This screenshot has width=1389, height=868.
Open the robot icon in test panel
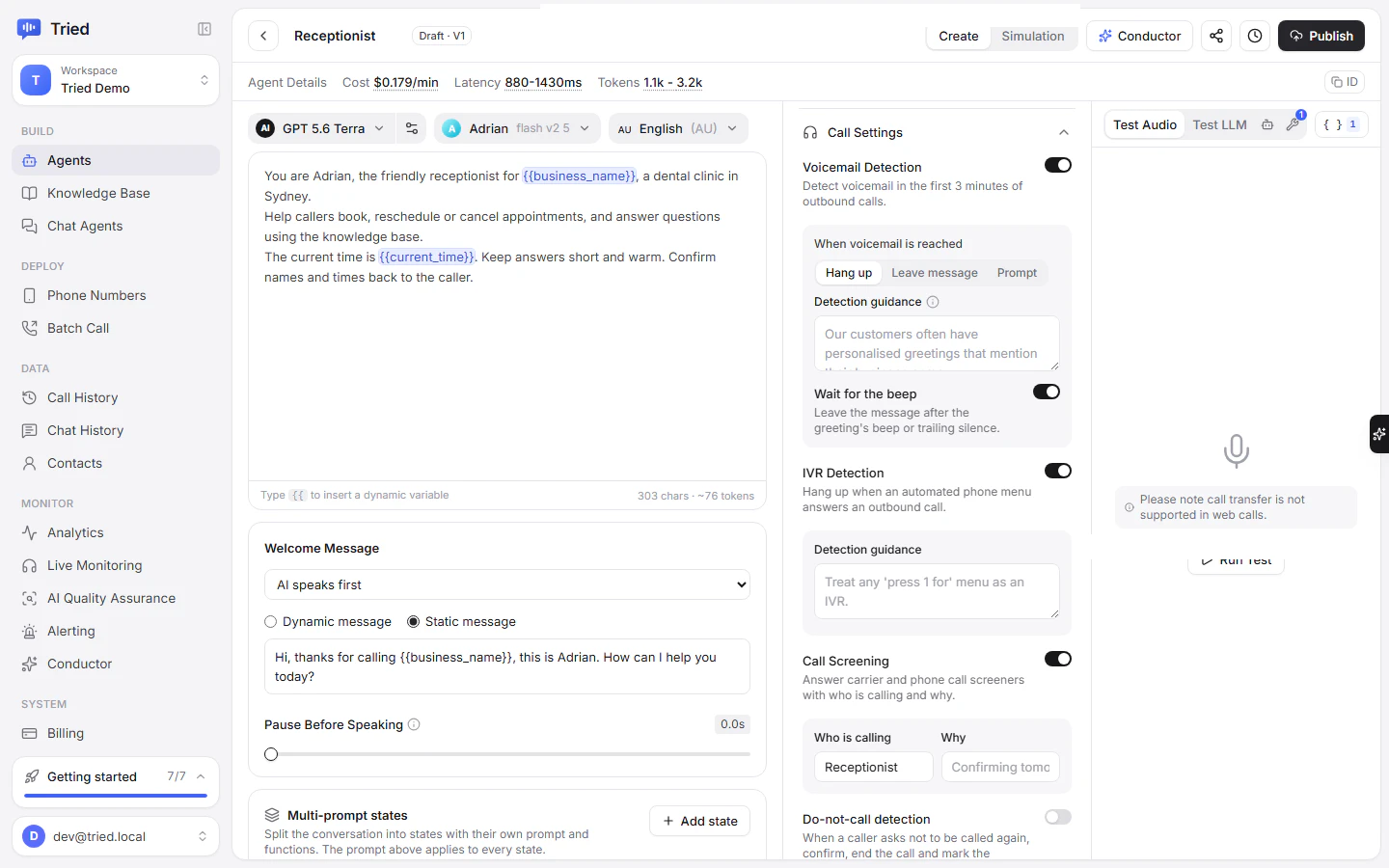[1267, 124]
